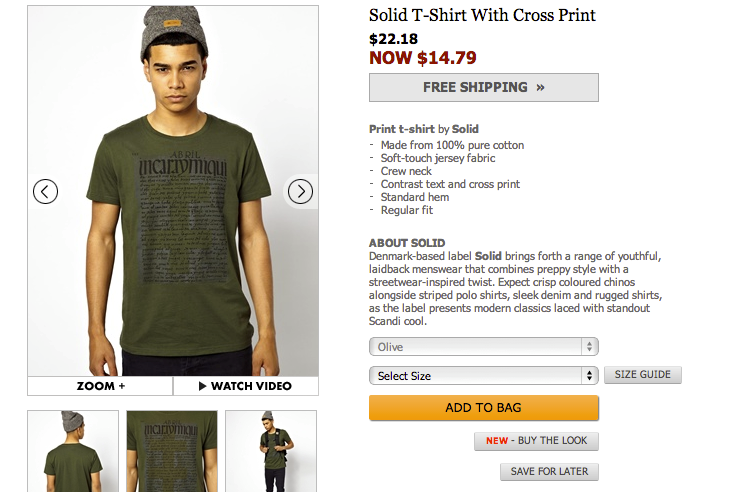Click the stepper arrows on Select Size
This screenshot has height=492, width=741.
(589, 376)
